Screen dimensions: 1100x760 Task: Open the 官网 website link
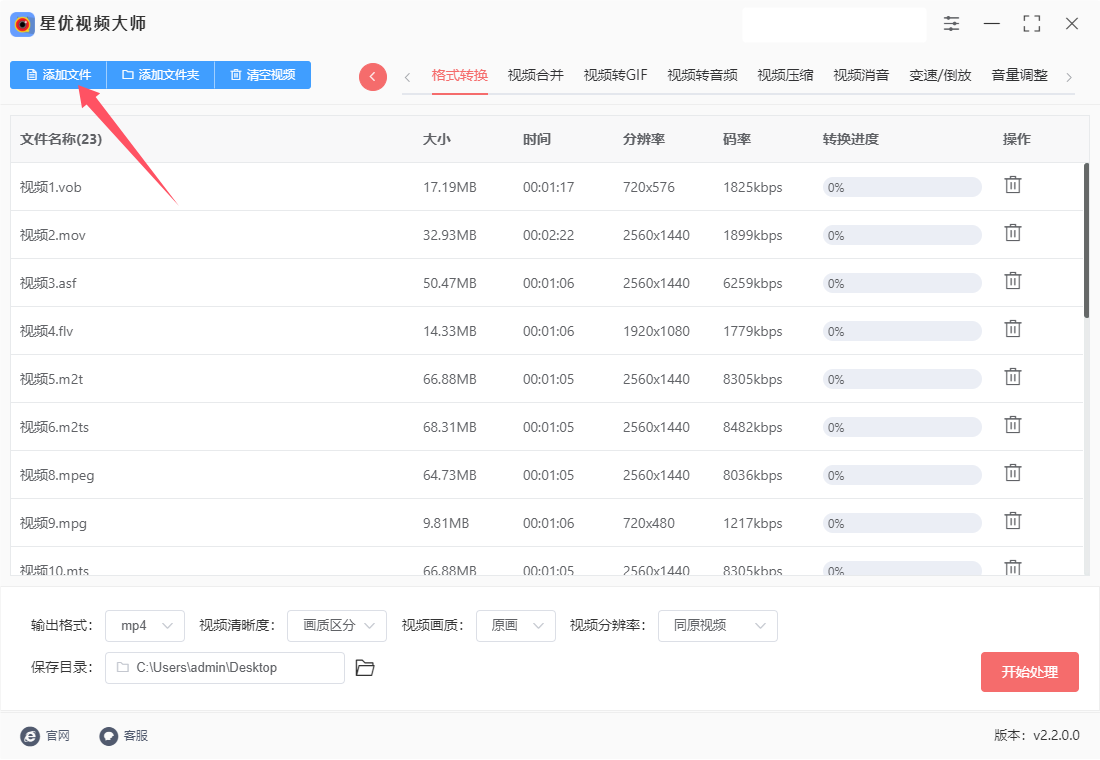pyautogui.click(x=45, y=735)
